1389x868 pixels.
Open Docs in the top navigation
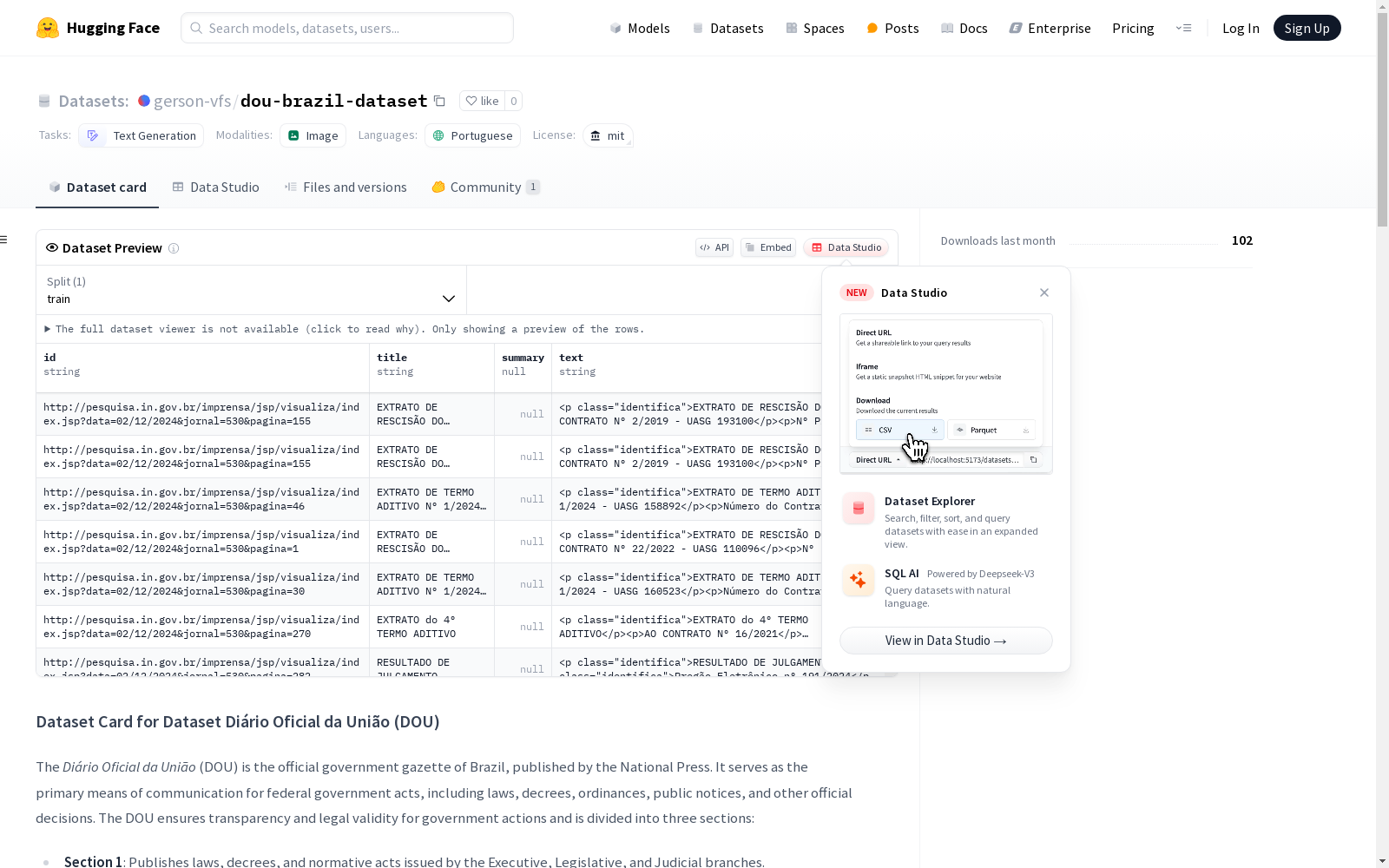pos(964,28)
